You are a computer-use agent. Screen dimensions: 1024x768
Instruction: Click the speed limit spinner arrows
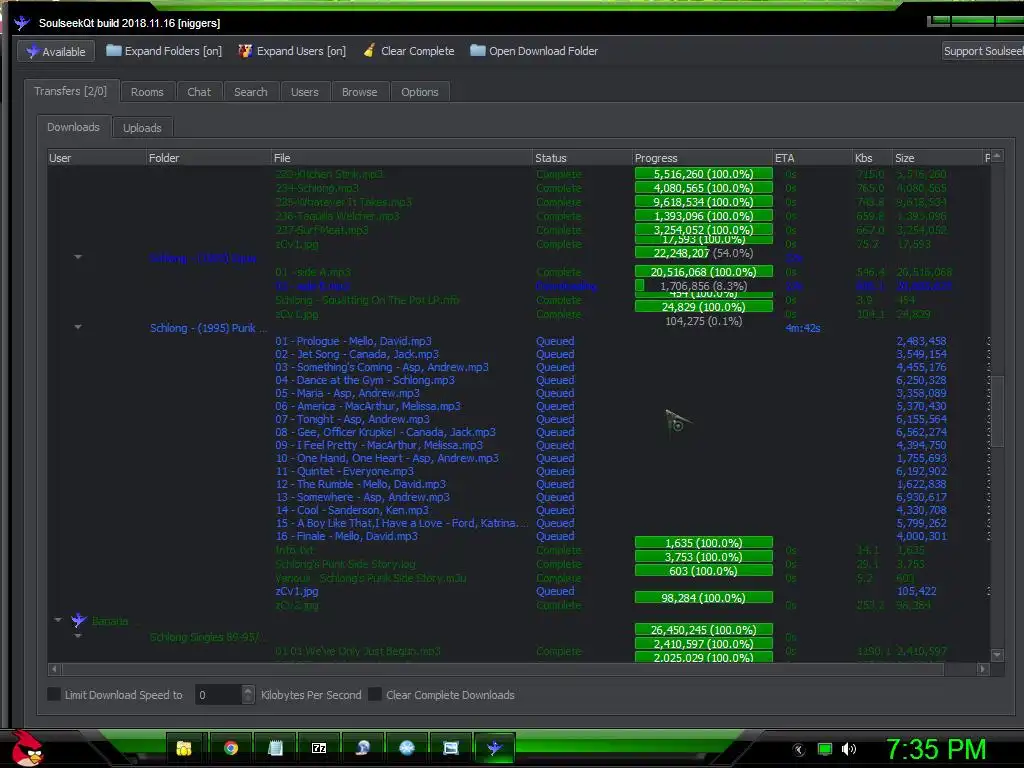pos(248,695)
